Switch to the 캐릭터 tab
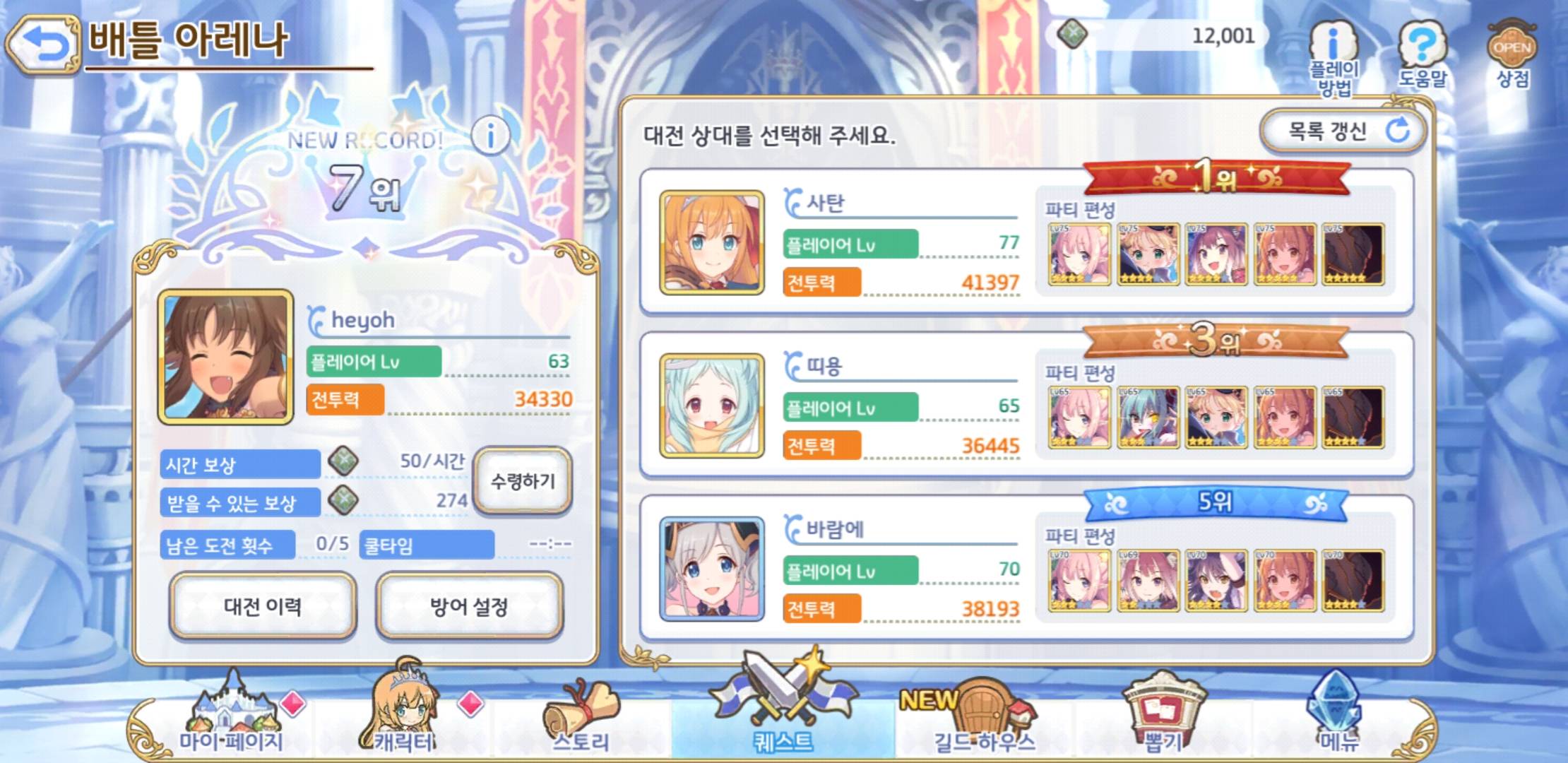Image resolution: width=1568 pixels, height=763 pixels. pos(404,710)
